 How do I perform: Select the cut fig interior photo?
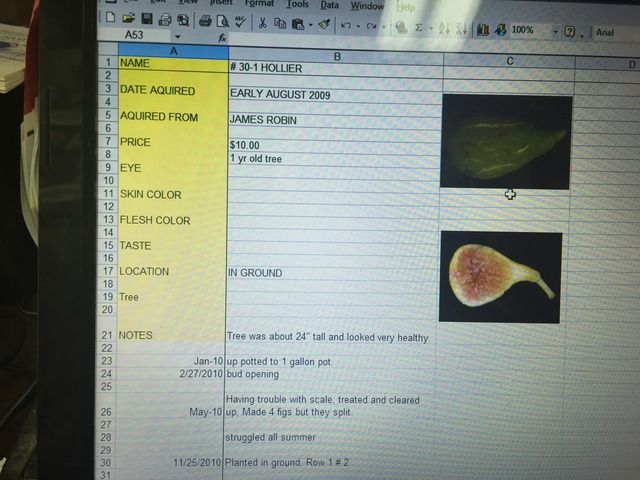point(500,276)
